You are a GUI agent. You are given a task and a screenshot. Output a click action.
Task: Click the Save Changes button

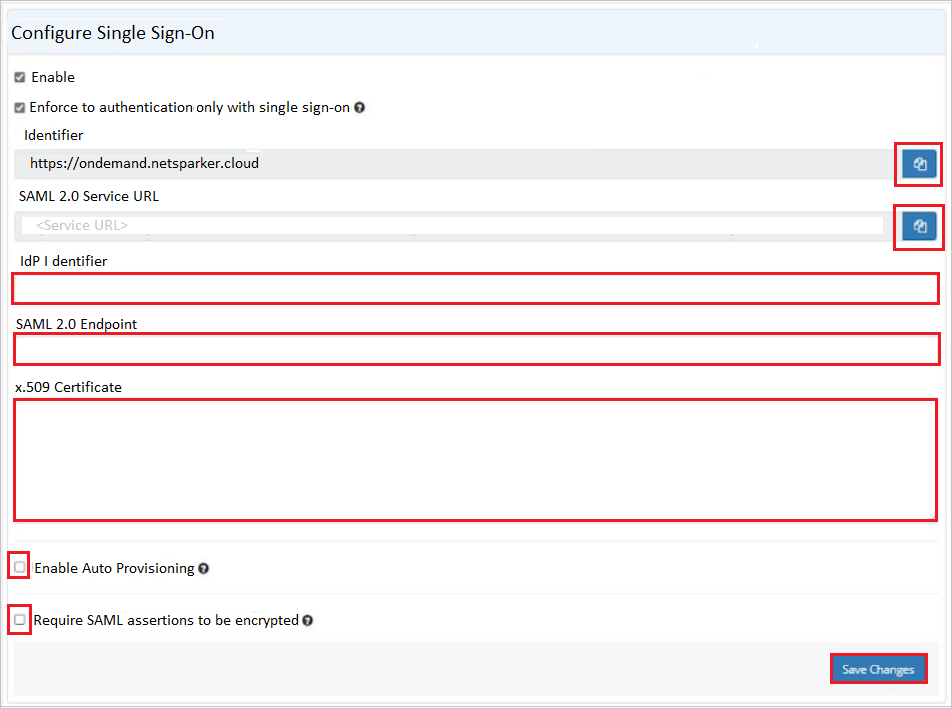tap(878, 669)
